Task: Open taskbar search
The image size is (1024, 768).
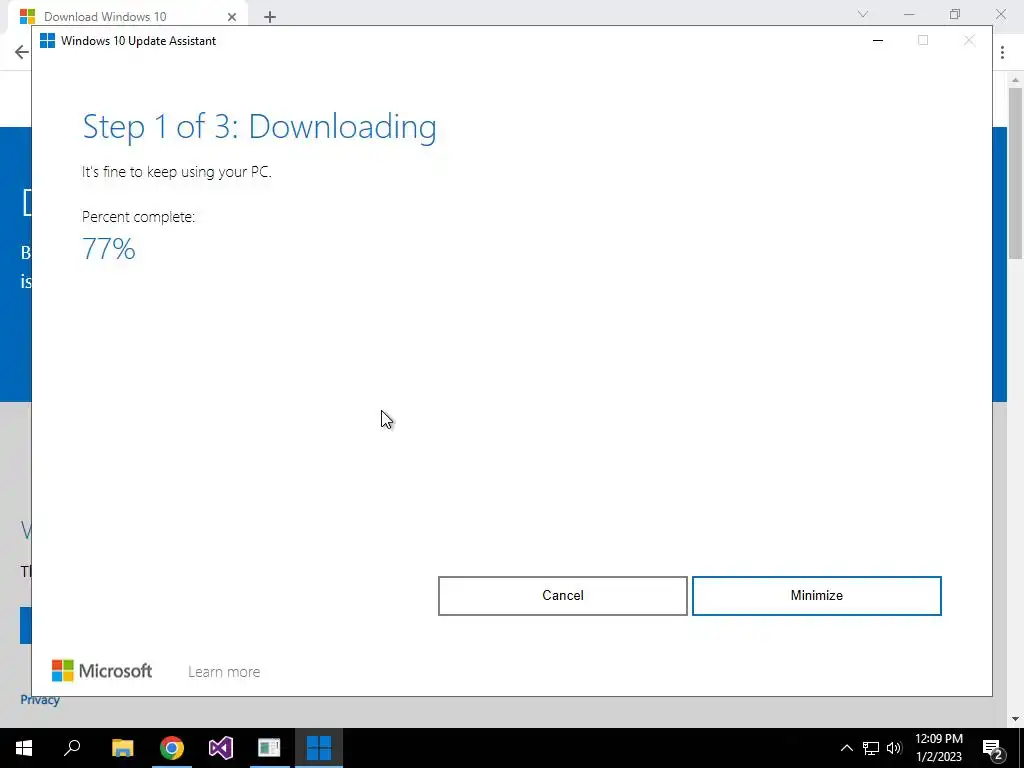Action: click(72, 748)
